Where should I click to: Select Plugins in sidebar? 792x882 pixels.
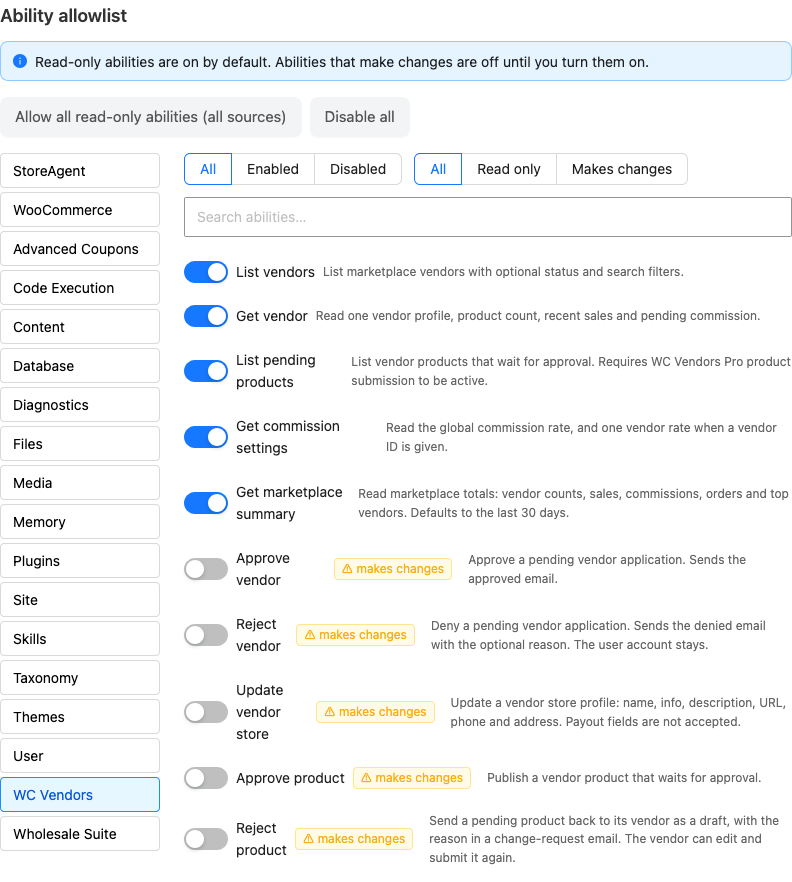coord(80,561)
